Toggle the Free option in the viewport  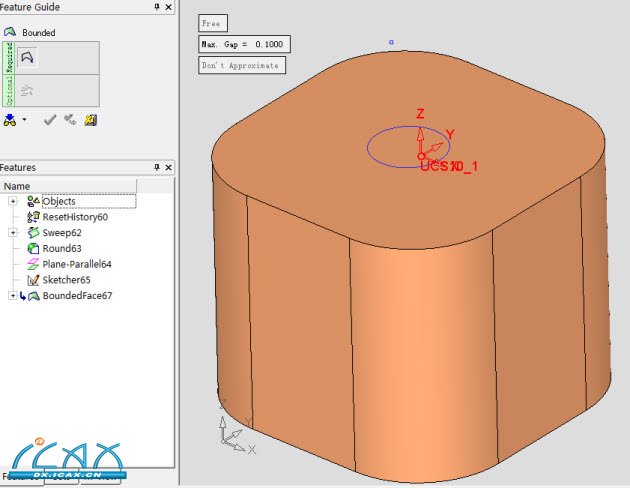[212, 23]
